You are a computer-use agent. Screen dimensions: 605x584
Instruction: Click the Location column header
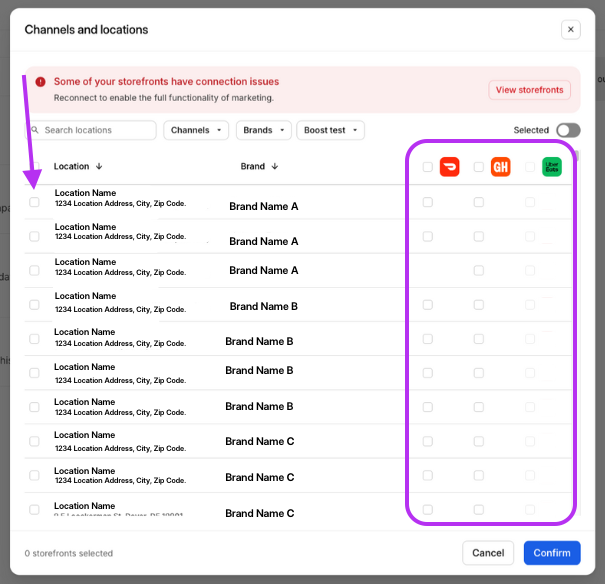[x=71, y=166]
